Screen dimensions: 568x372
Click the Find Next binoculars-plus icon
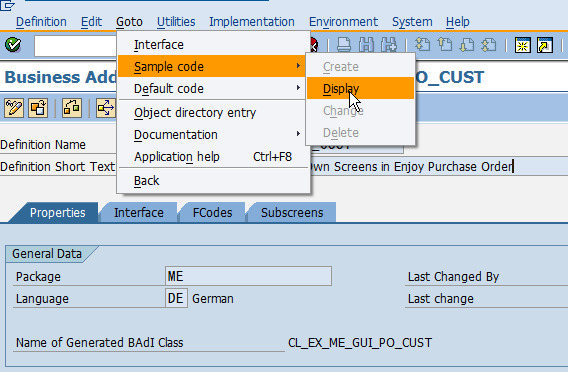coord(389,45)
